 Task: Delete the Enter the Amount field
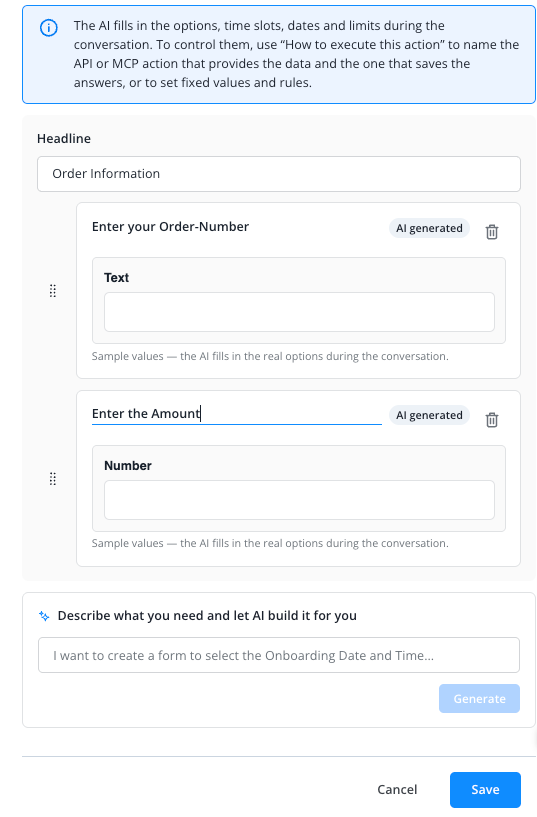coord(492,419)
